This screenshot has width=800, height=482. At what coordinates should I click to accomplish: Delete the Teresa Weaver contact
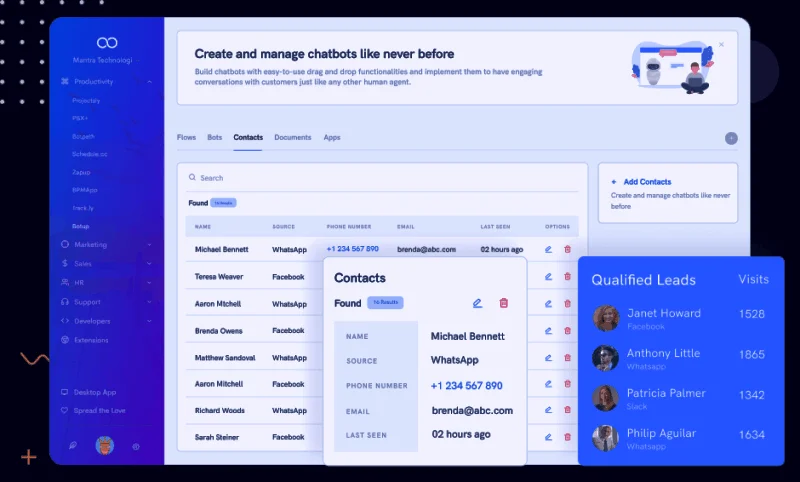(x=567, y=276)
